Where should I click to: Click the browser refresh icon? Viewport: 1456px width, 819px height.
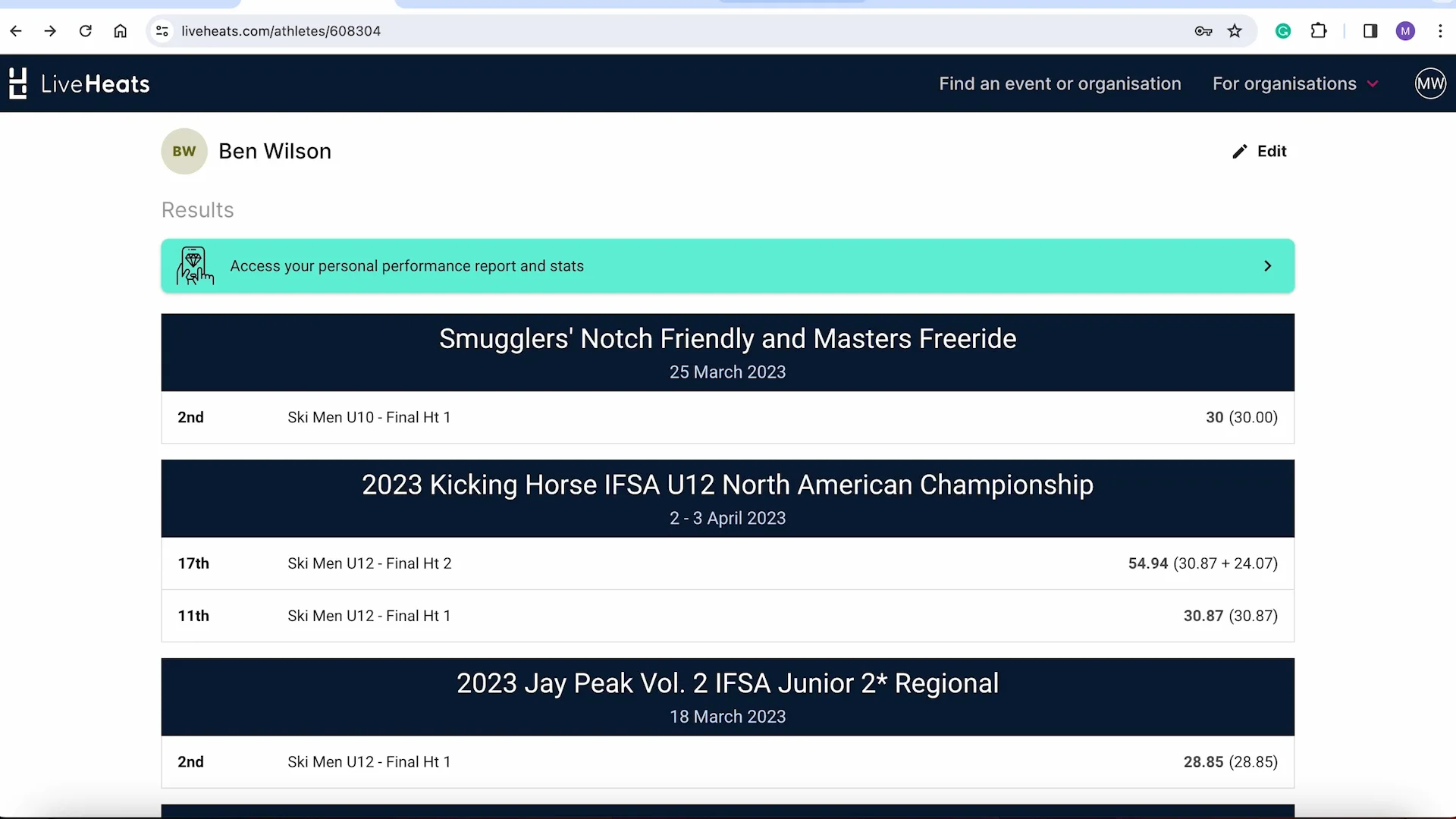[85, 31]
